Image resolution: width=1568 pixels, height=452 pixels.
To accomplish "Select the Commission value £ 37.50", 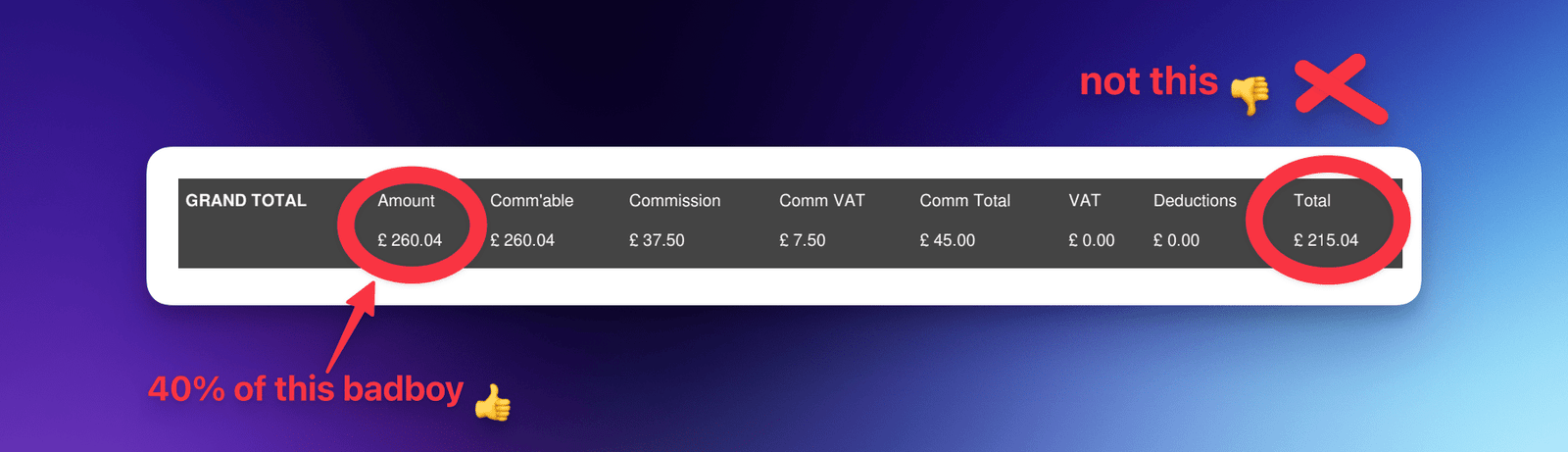I will tap(657, 240).
